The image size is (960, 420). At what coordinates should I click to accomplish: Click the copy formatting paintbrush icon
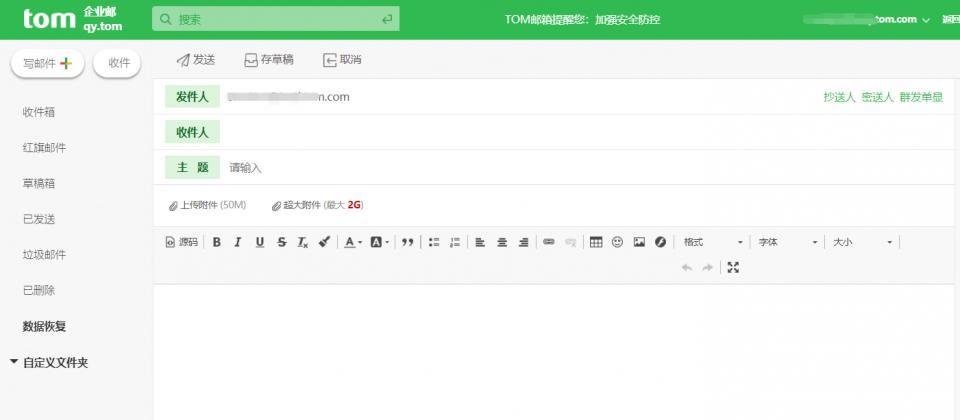[x=324, y=242]
